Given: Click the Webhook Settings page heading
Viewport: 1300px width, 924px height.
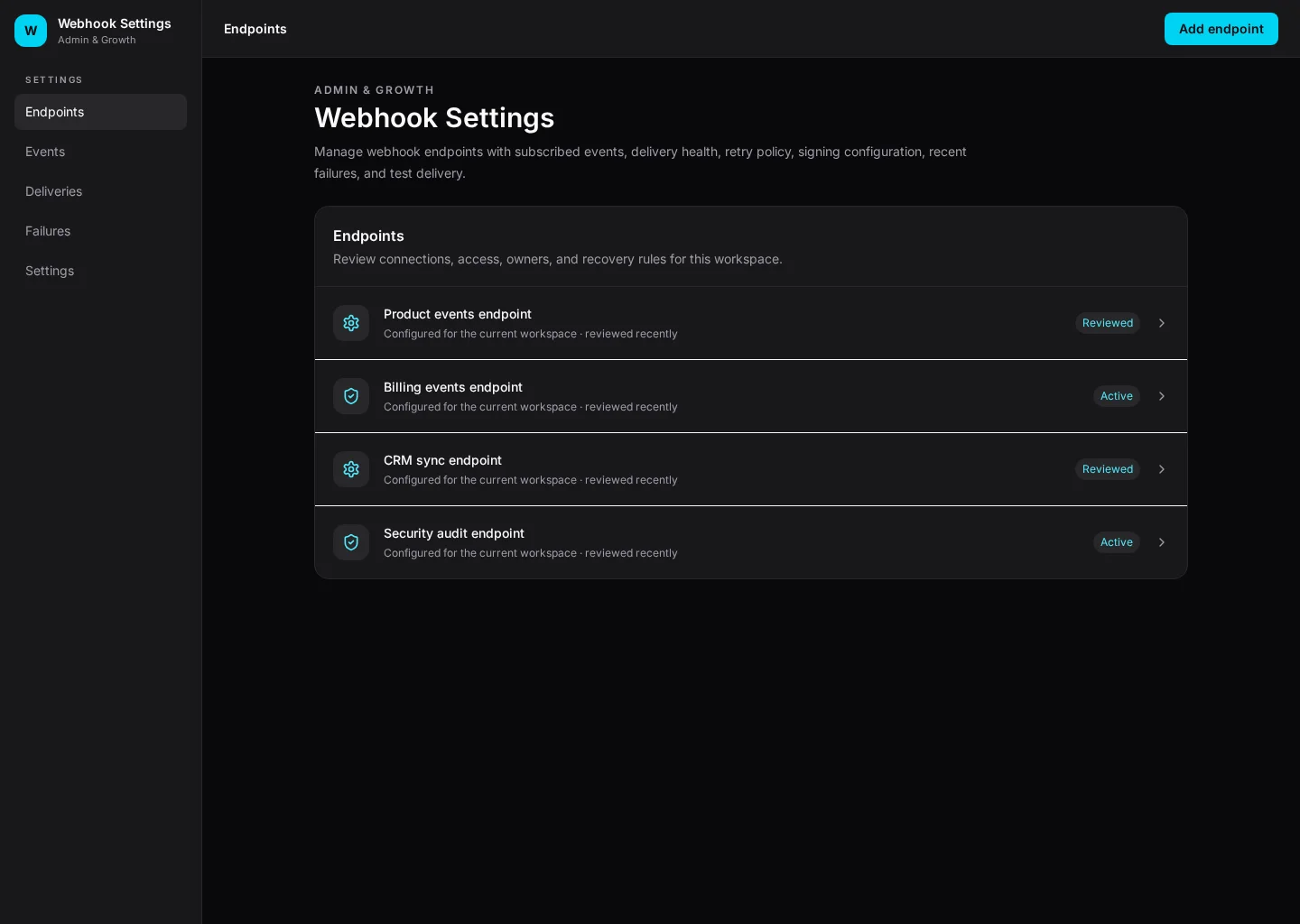Looking at the screenshot, I should [x=434, y=117].
